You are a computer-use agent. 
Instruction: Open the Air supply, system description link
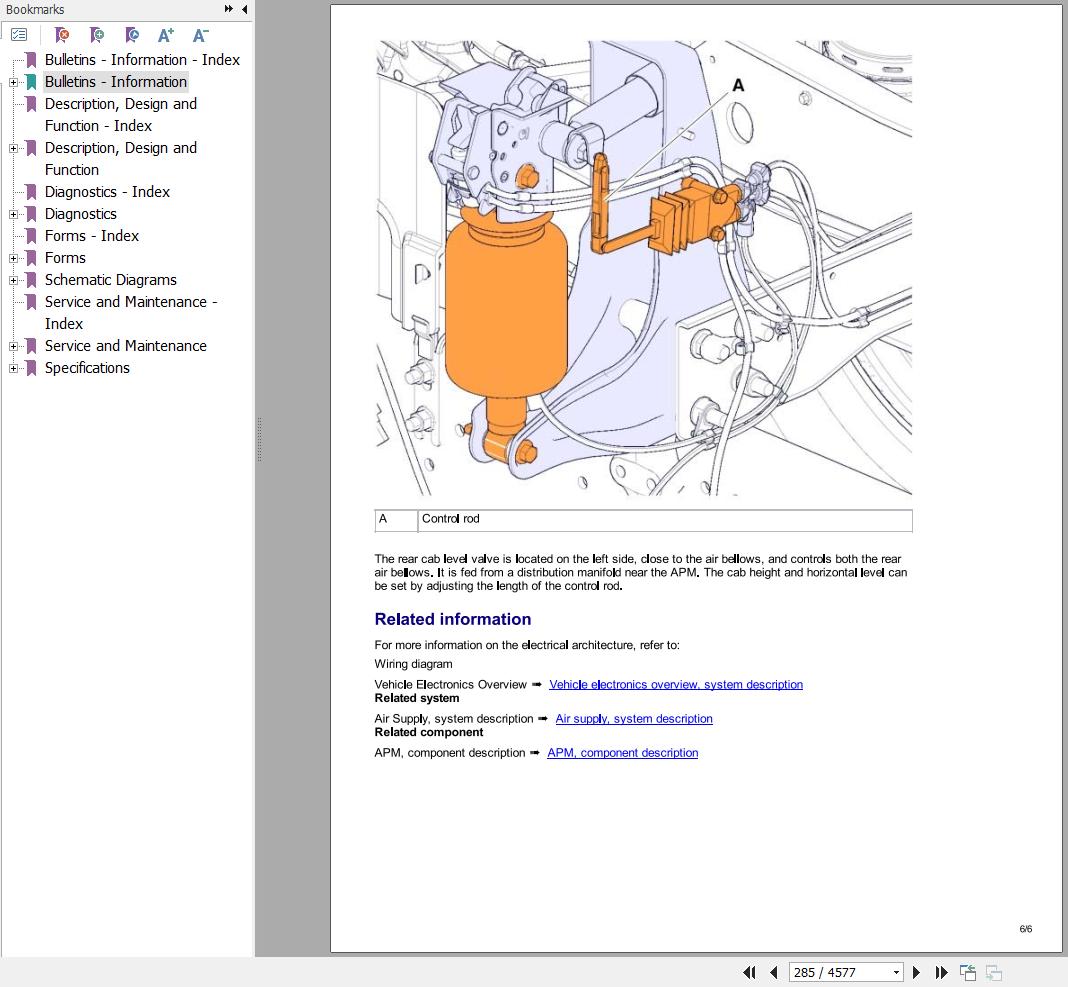coord(634,719)
